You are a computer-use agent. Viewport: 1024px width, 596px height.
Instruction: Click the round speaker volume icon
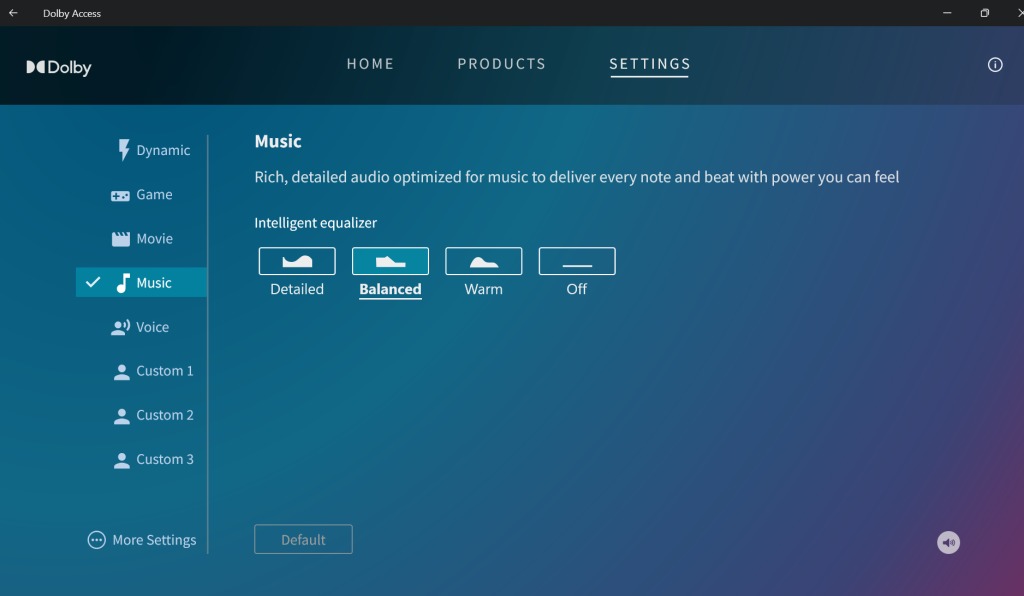click(x=948, y=542)
